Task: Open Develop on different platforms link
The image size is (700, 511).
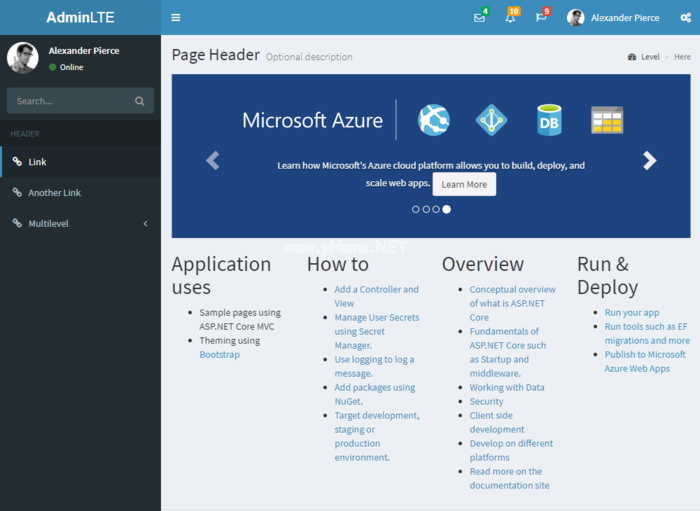Action: click(511, 450)
